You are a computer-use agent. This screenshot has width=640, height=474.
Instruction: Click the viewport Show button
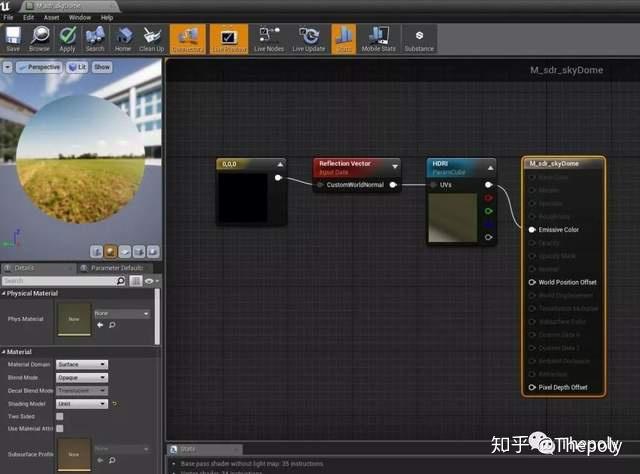tap(102, 67)
